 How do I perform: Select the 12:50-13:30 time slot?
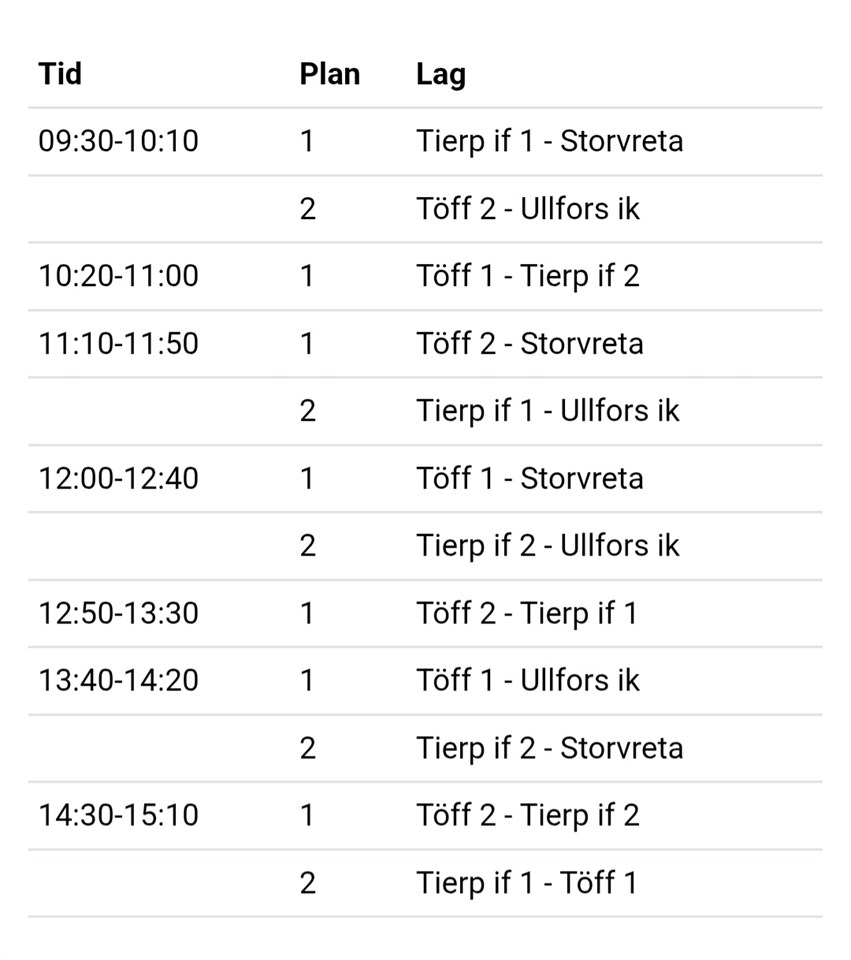click(118, 613)
